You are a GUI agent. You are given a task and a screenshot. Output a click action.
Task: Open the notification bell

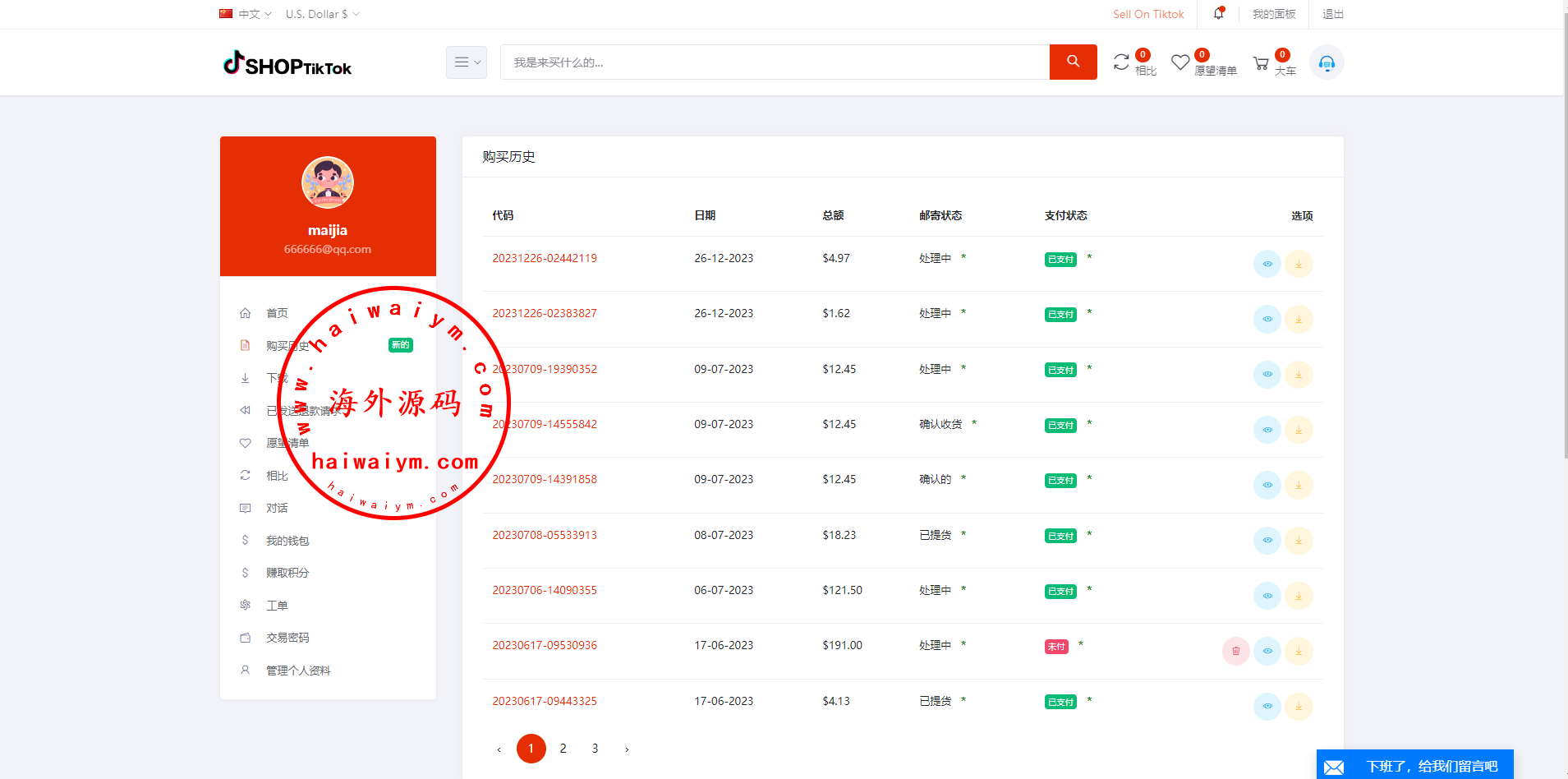point(1218,14)
